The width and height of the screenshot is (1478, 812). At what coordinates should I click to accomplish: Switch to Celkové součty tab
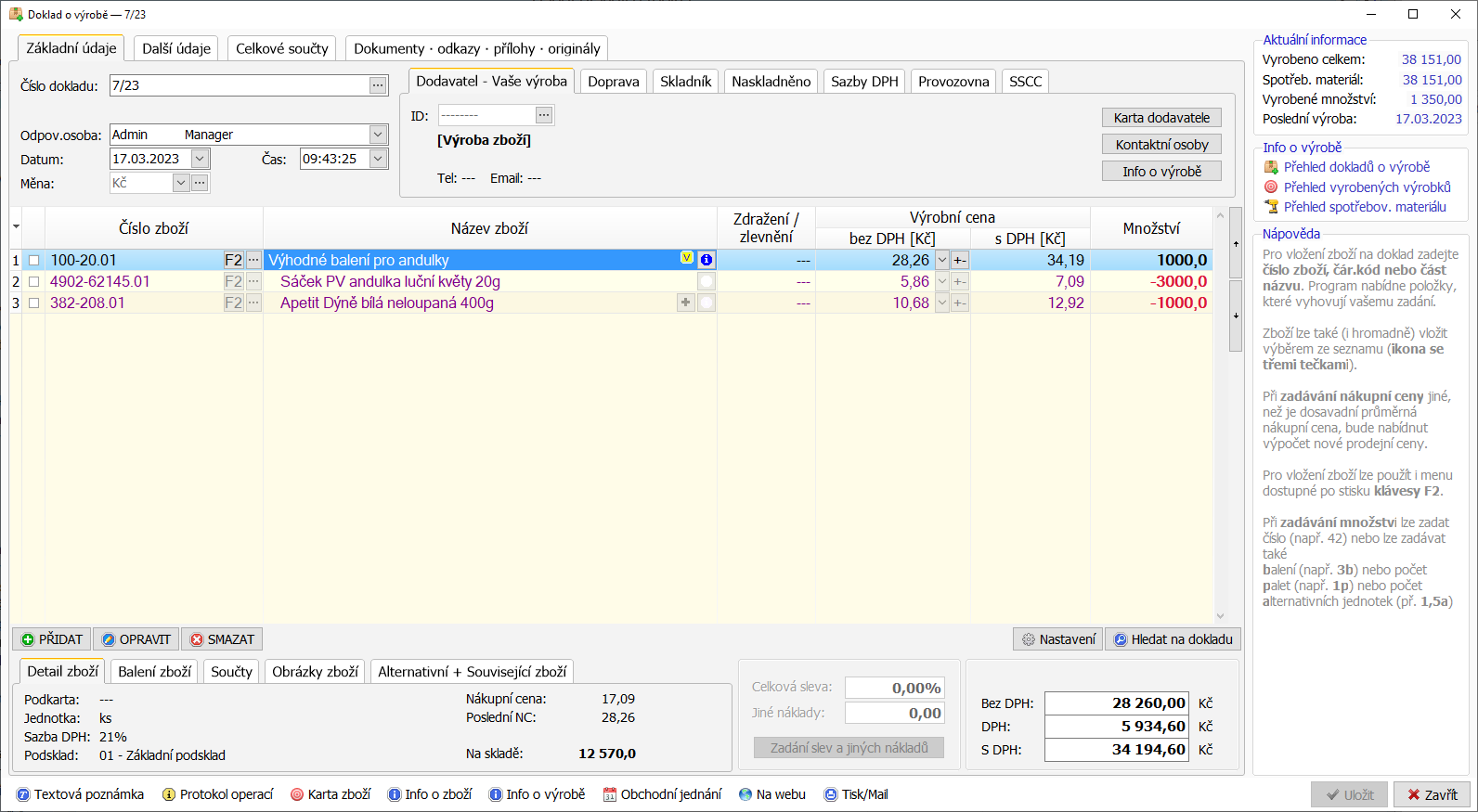(x=282, y=48)
